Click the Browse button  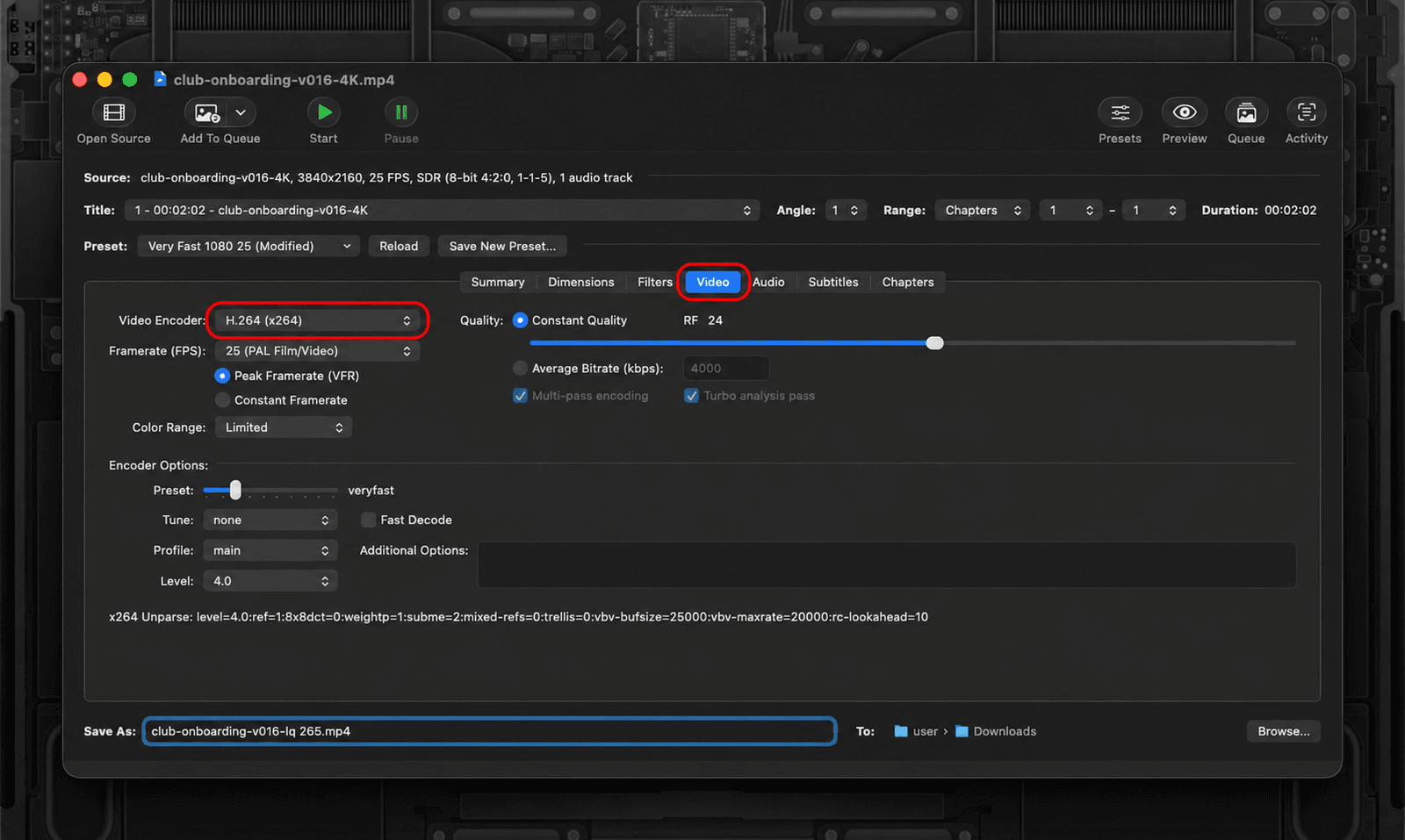click(x=1284, y=731)
